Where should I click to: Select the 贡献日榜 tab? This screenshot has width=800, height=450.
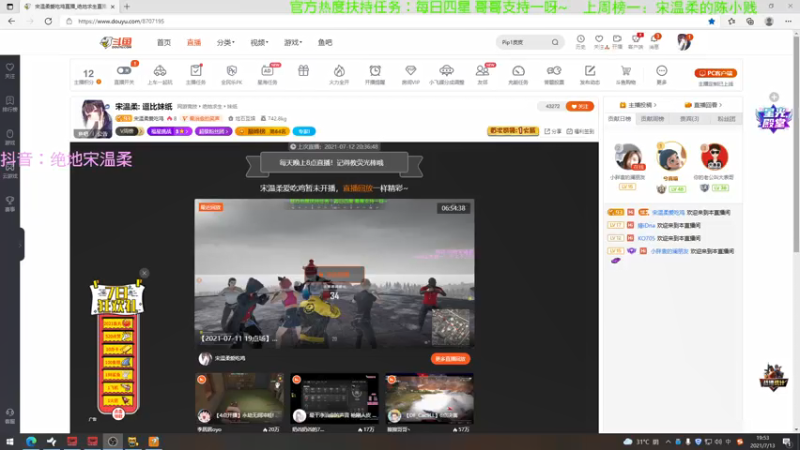tap(619, 119)
